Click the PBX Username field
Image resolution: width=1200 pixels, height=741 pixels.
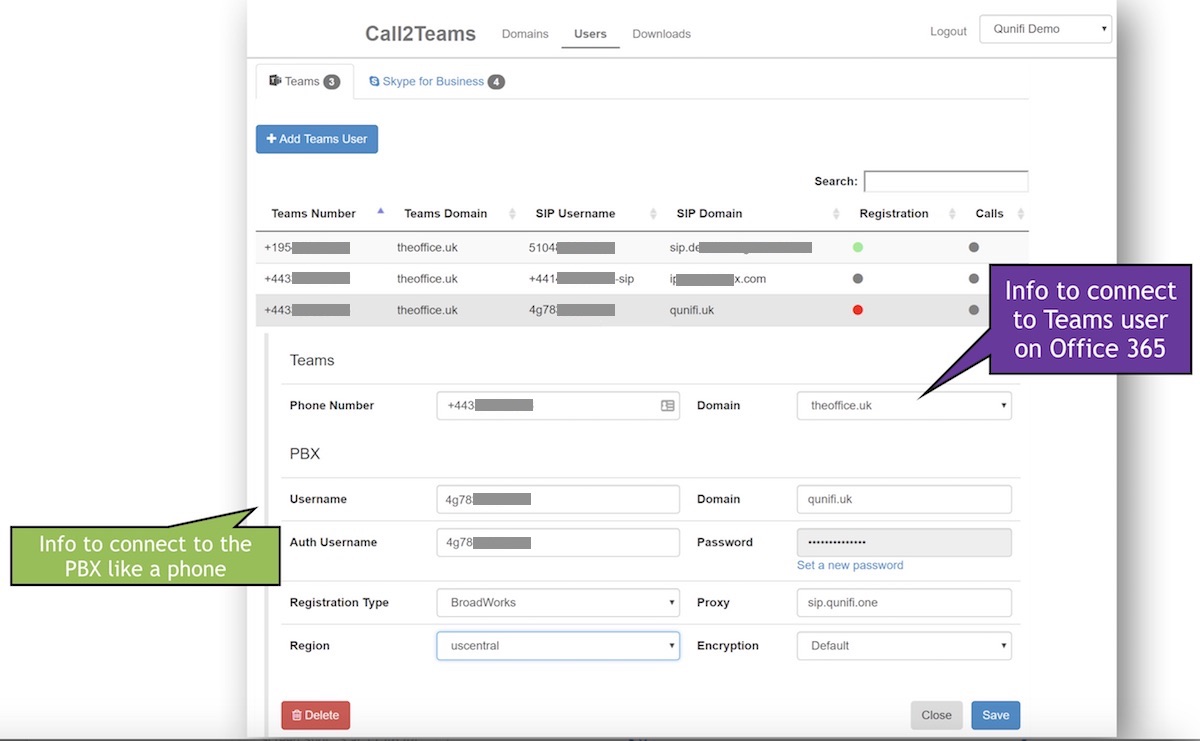point(558,499)
